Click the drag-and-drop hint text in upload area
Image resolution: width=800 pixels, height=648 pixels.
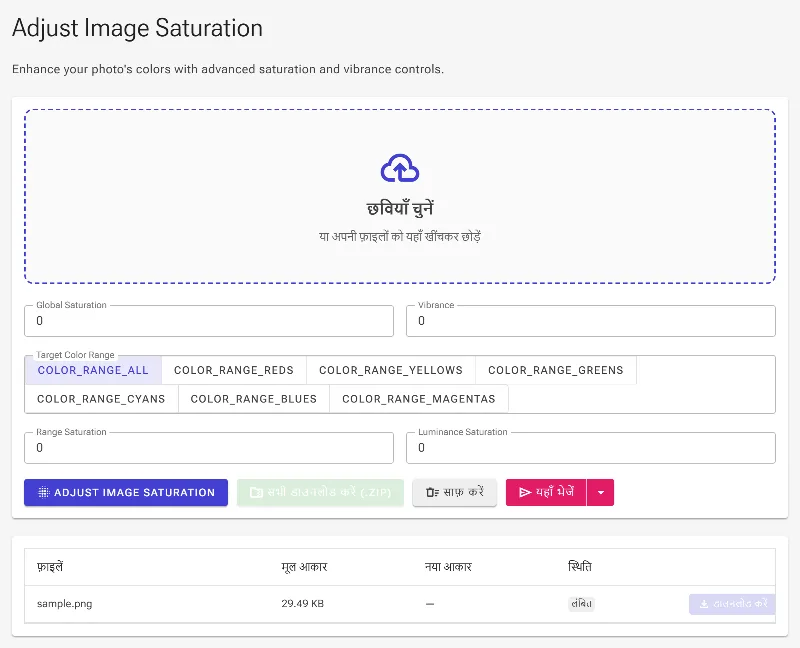click(x=400, y=237)
